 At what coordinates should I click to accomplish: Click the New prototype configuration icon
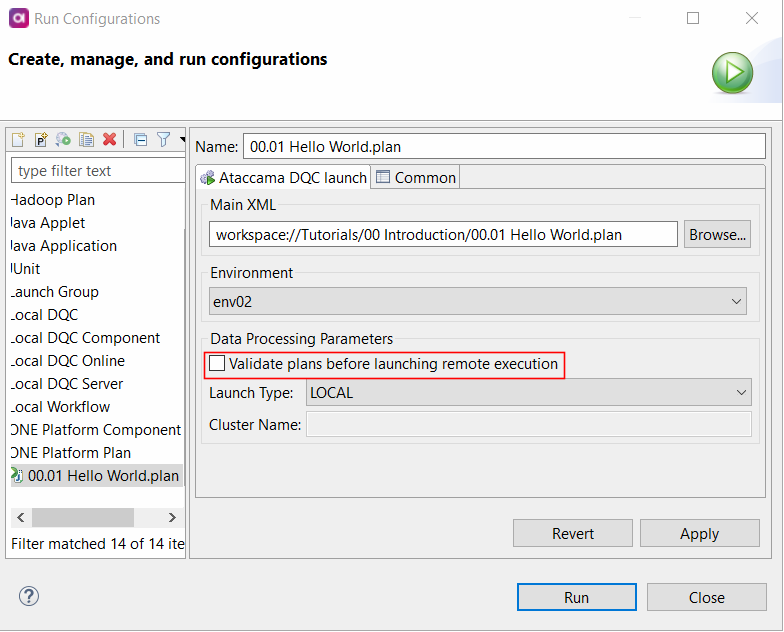(41, 140)
